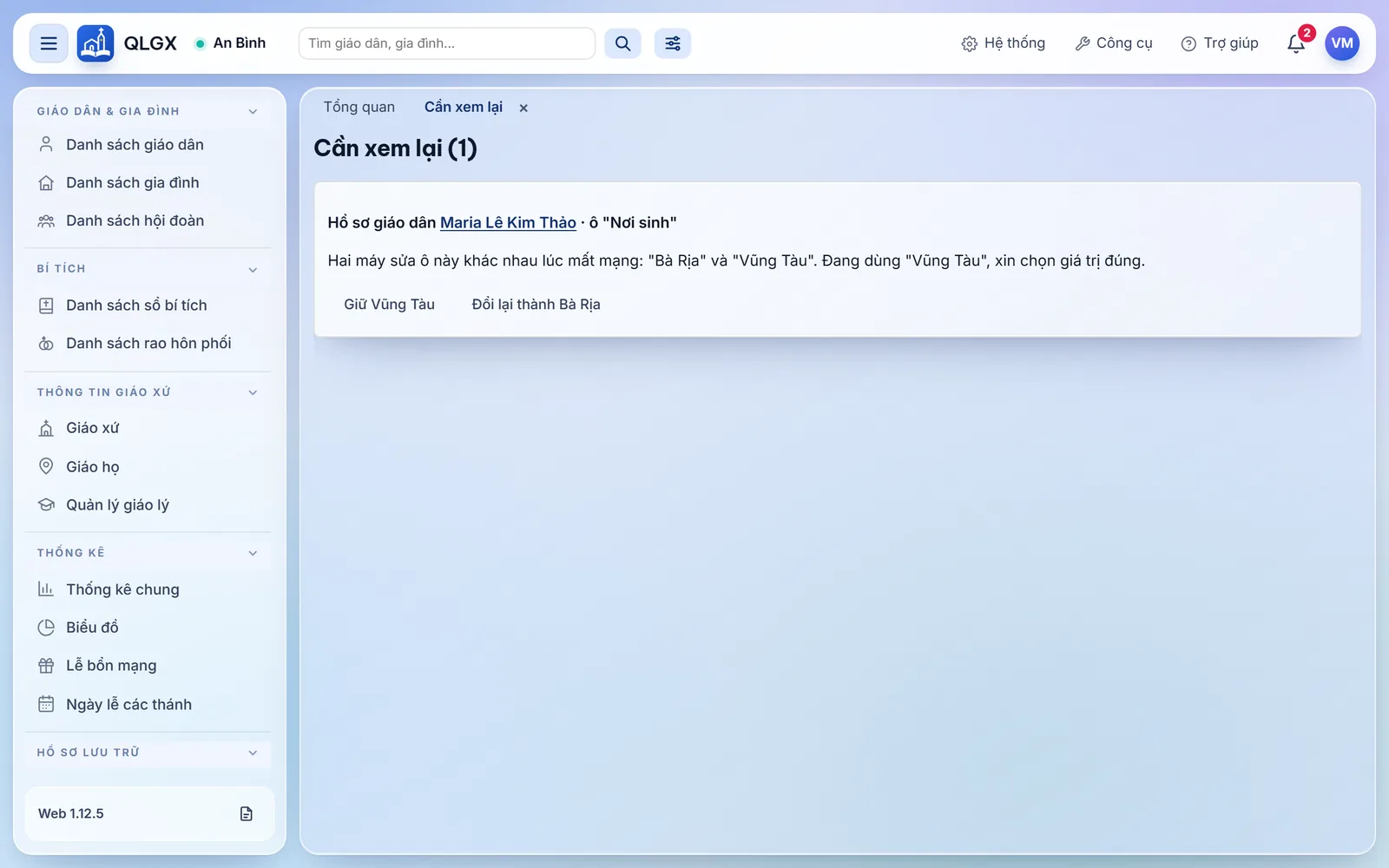
Task: Open notifications bell
Action: point(1296,43)
